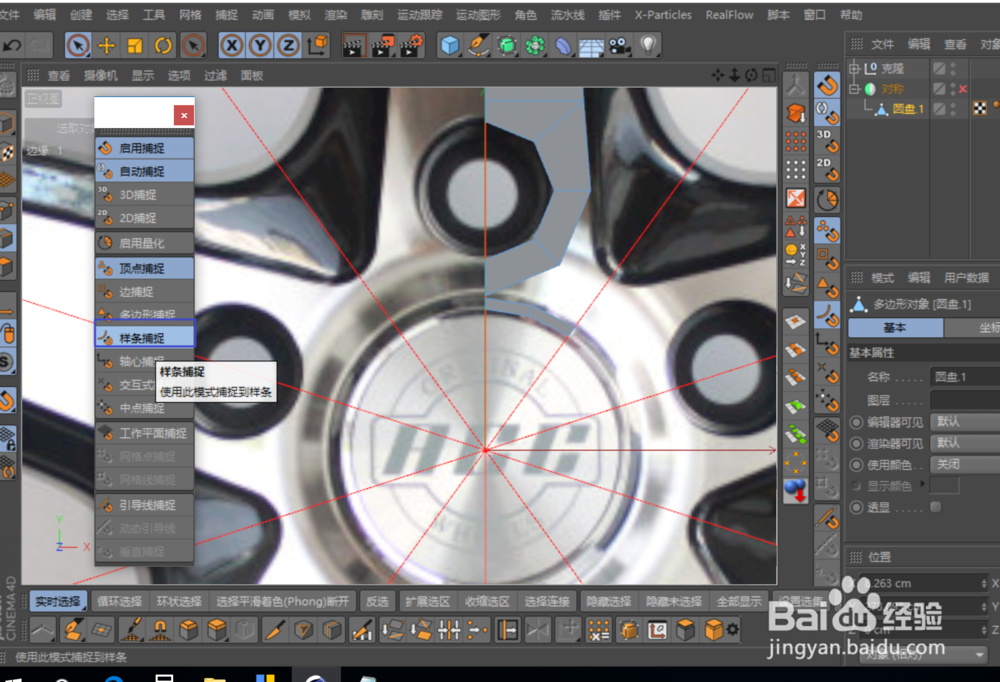1000x682 pixels.
Task: Select the Live Selection cursor tool
Action: tap(78, 45)
